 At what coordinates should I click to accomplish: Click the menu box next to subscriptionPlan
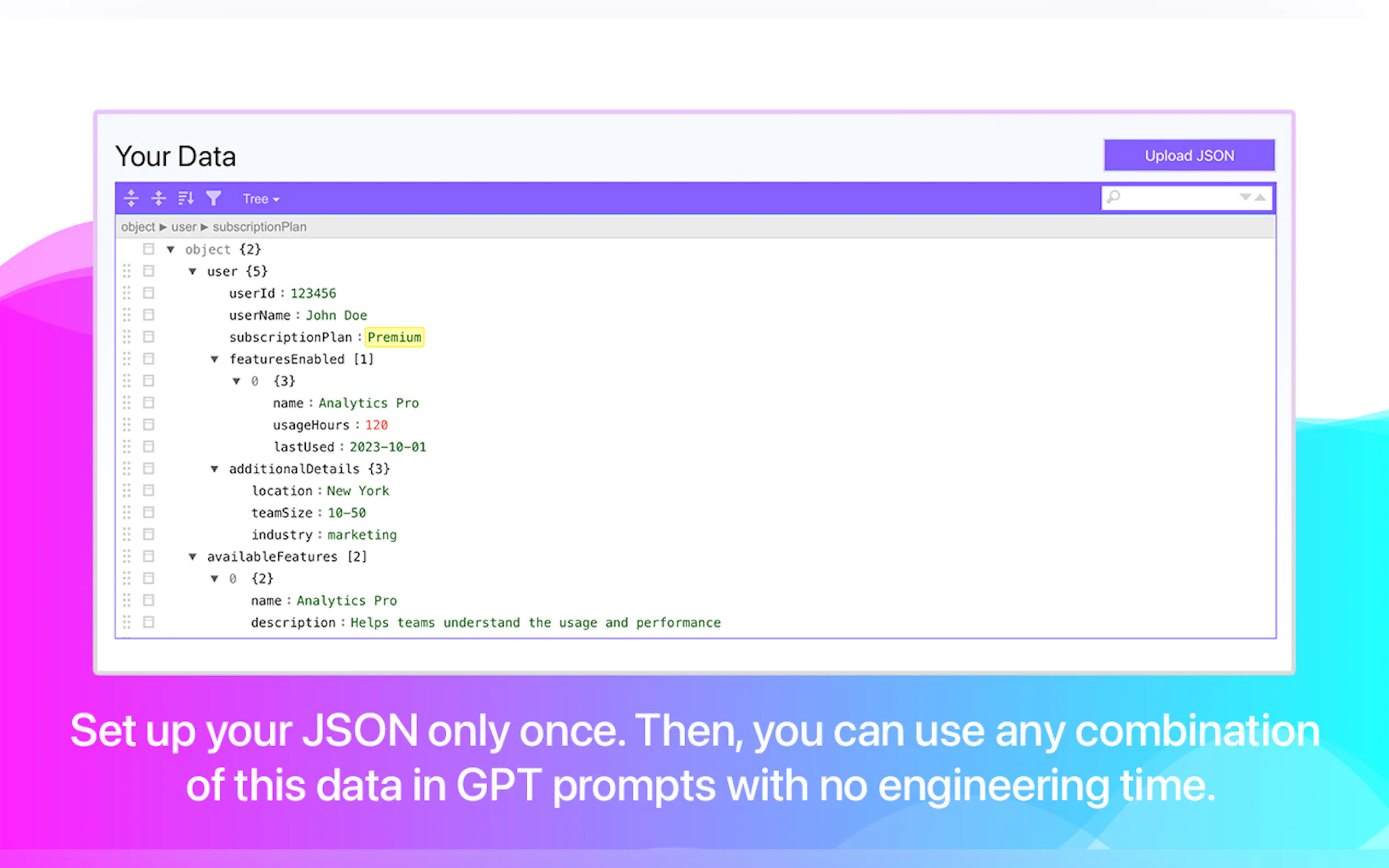pyautogui.click(x=149, y=336)
